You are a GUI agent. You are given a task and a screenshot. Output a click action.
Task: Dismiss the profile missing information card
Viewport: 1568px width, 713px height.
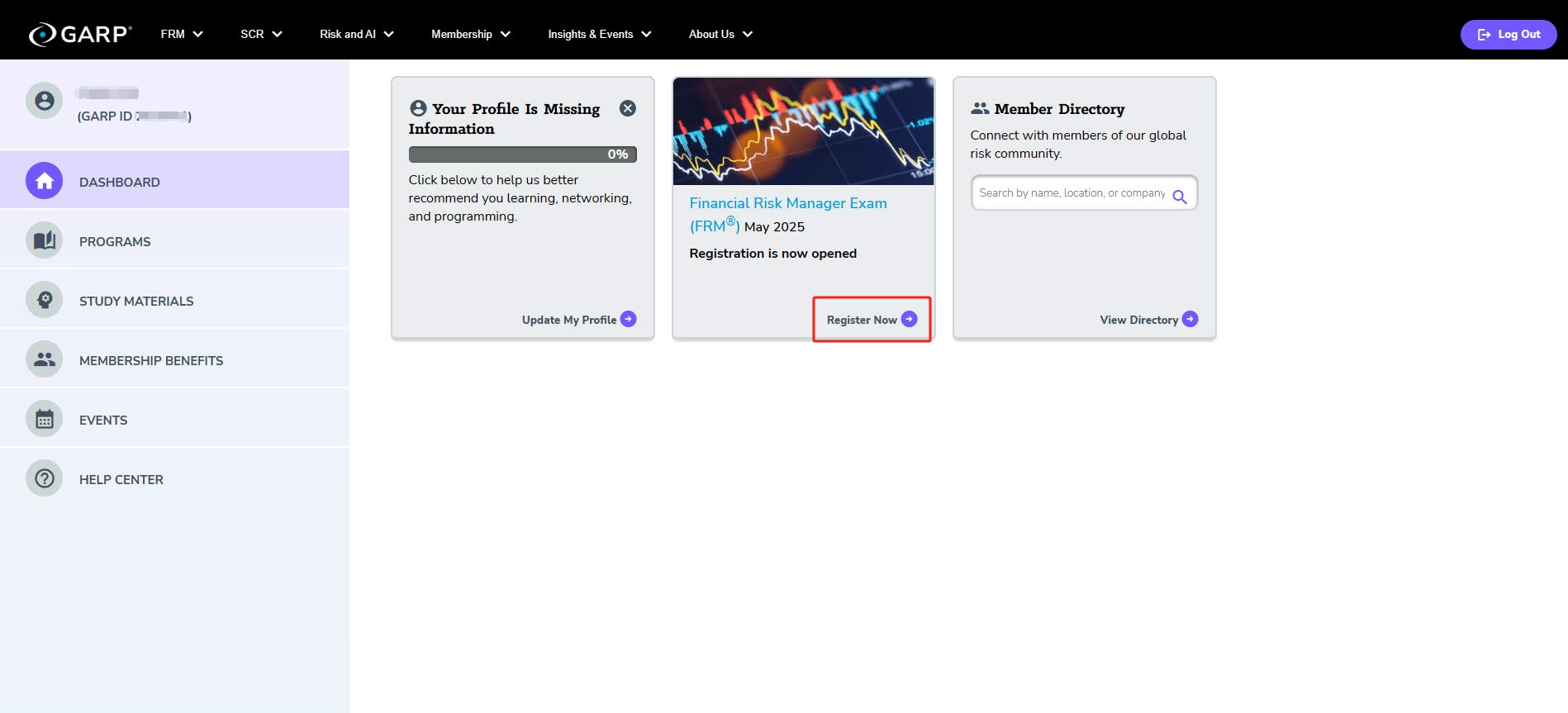(x=628, y=108)
